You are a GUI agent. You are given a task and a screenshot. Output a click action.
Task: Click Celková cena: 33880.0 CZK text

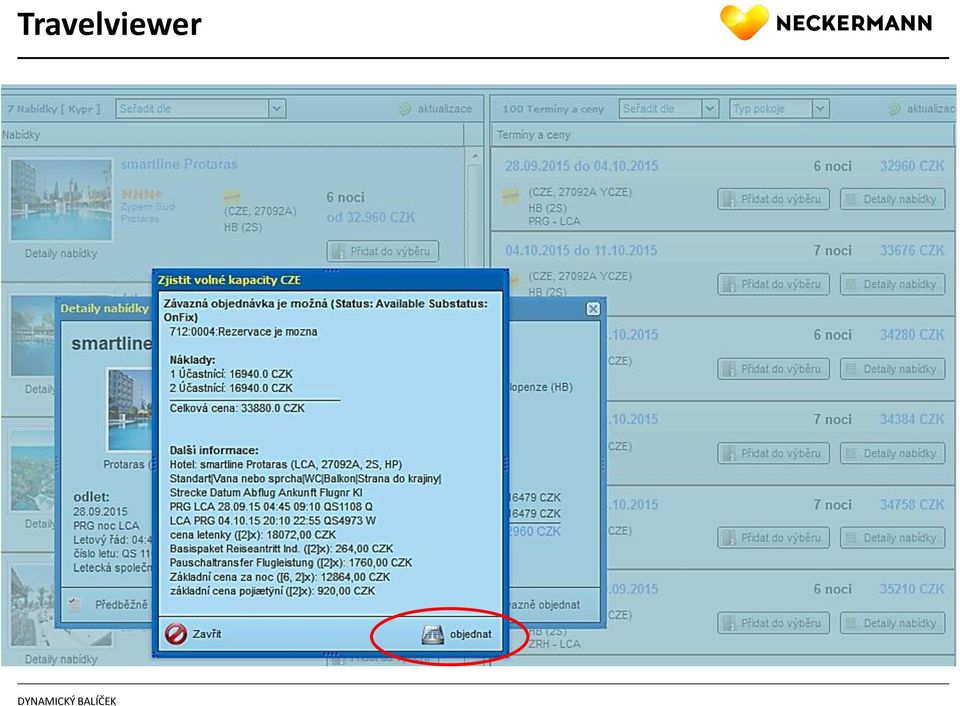coord(237,408)
